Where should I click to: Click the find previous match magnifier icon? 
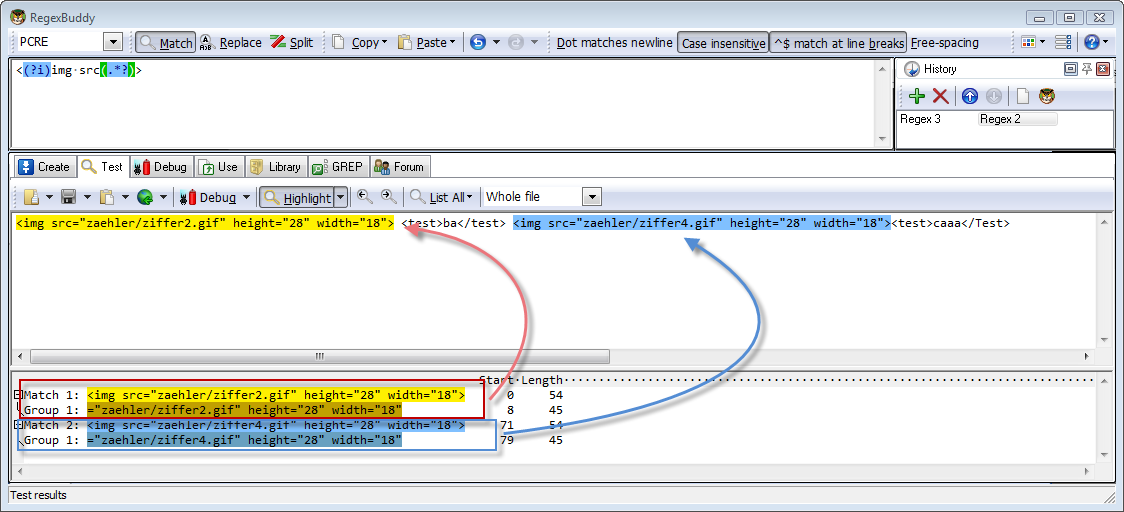(365, 197)
